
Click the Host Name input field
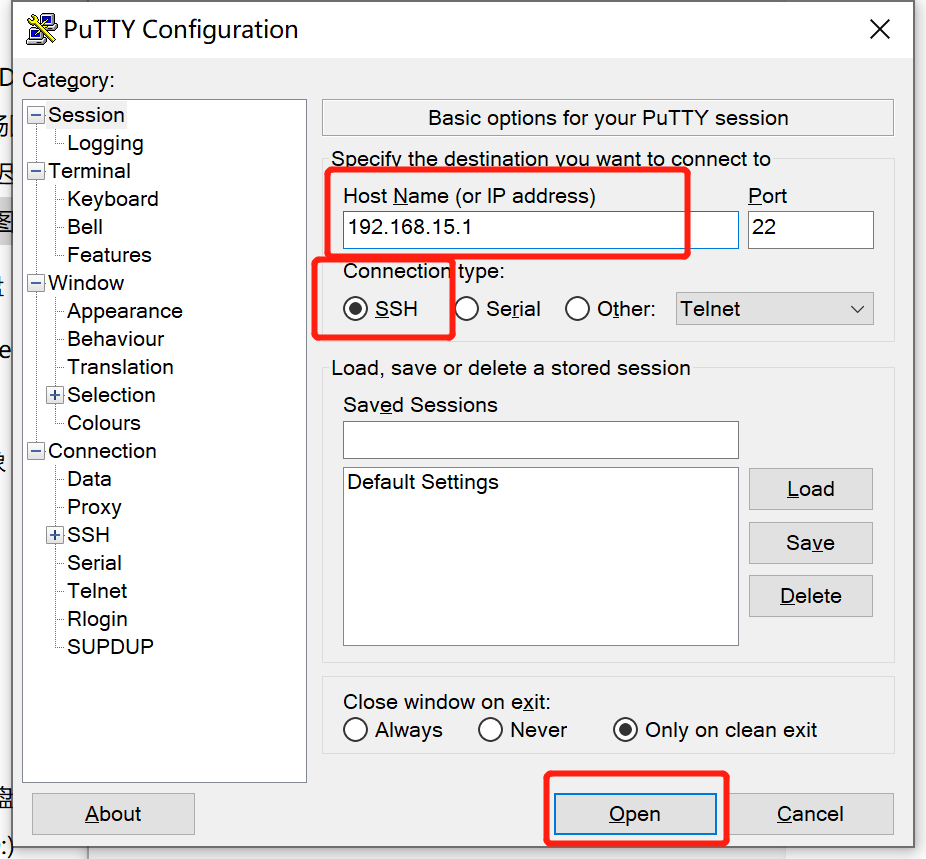(540, 229)
